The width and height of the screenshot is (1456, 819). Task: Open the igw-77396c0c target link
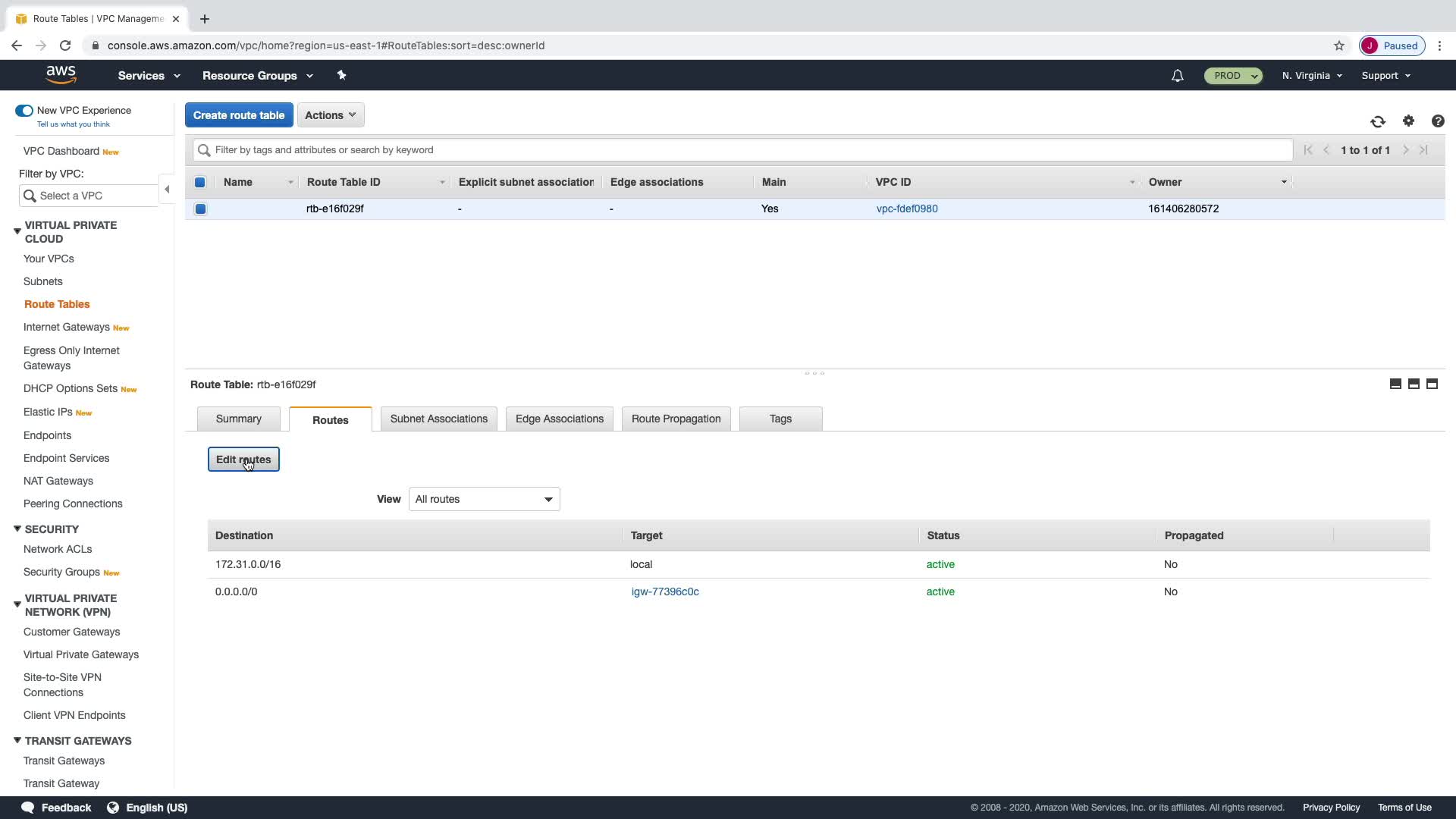[665, 591]
